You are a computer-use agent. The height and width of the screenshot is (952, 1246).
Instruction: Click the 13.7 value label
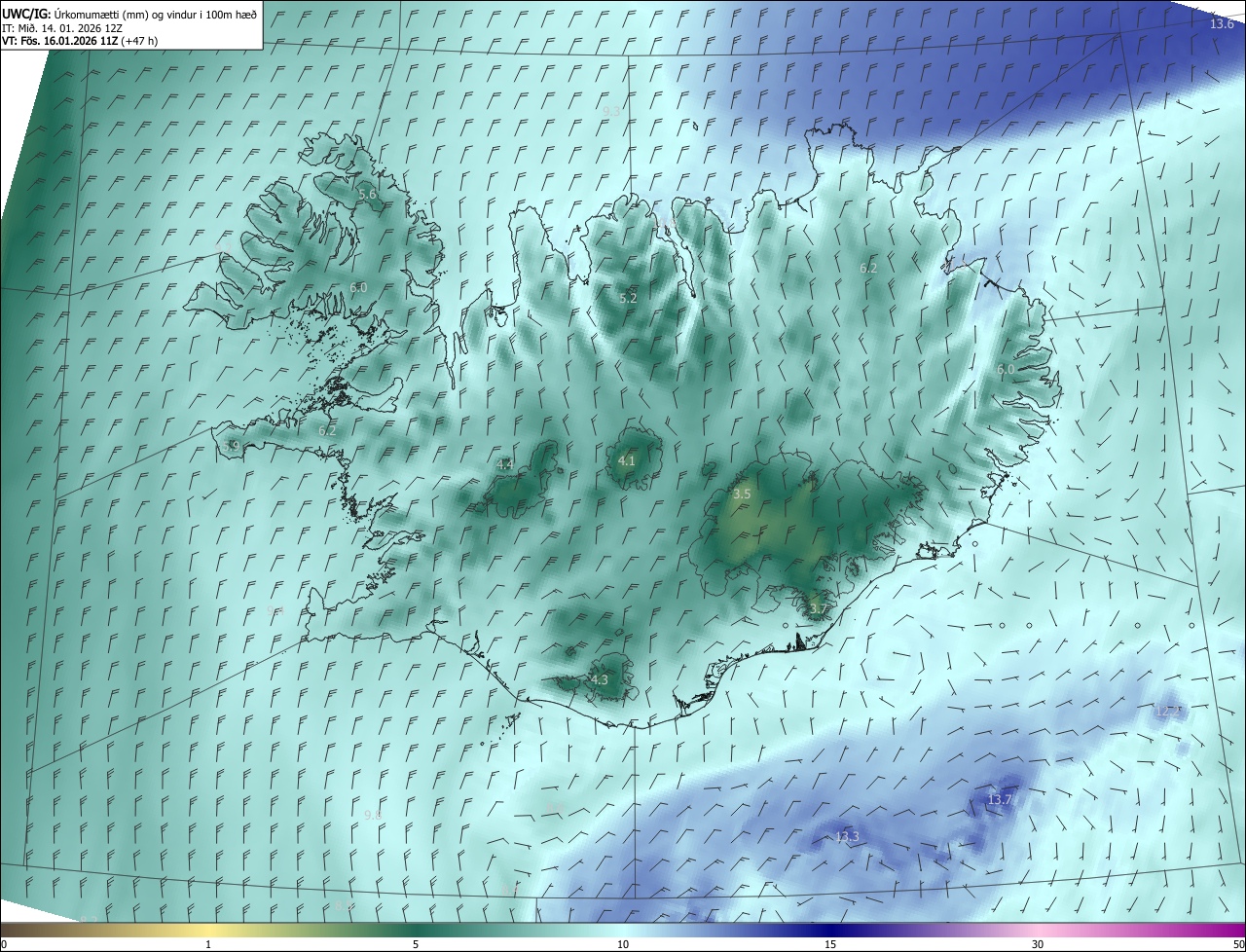coord(1000,800)
